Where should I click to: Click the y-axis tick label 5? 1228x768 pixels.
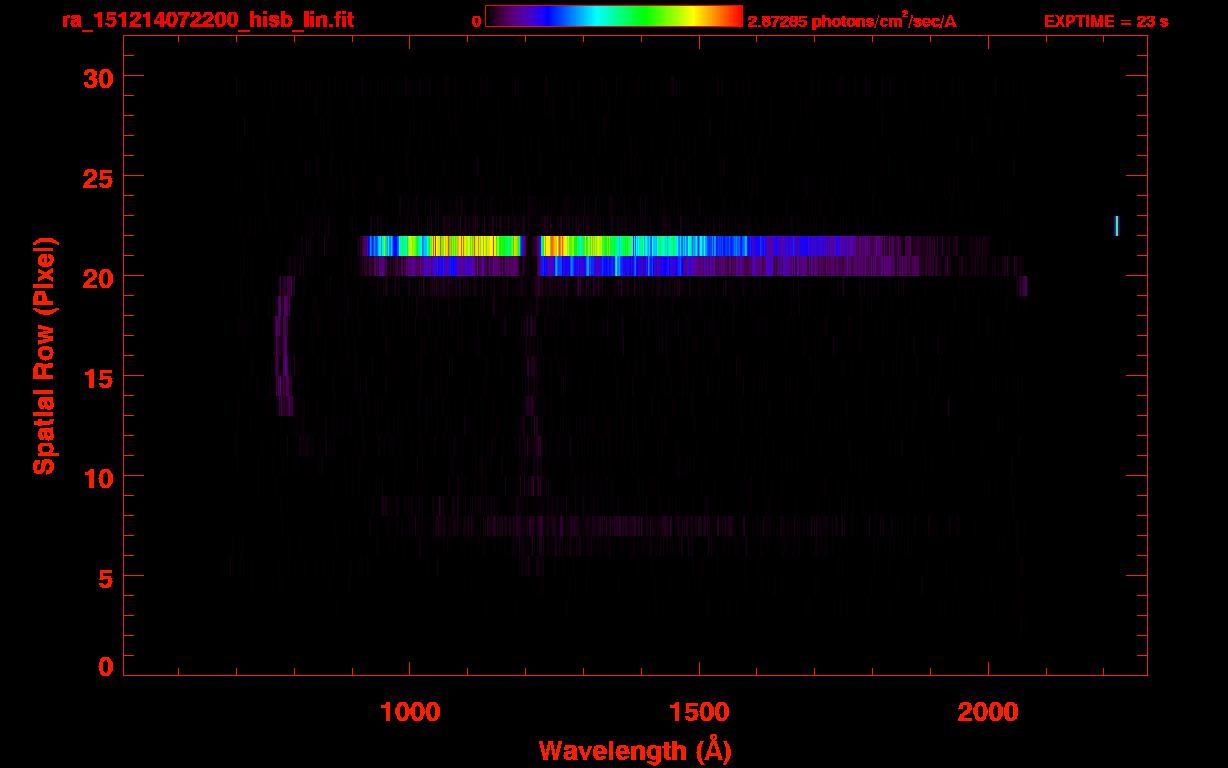[106, 577]
